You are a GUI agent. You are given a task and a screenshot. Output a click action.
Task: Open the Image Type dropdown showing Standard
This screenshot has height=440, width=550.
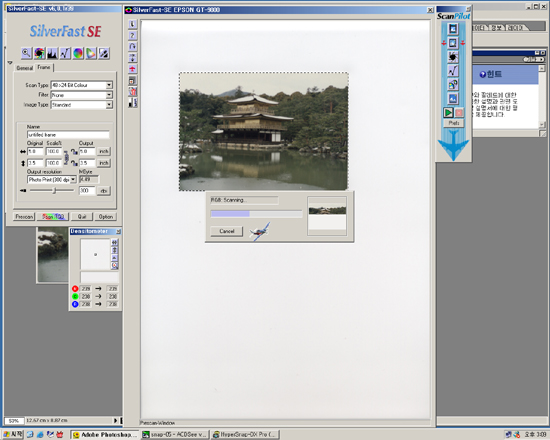pos(81,105)
